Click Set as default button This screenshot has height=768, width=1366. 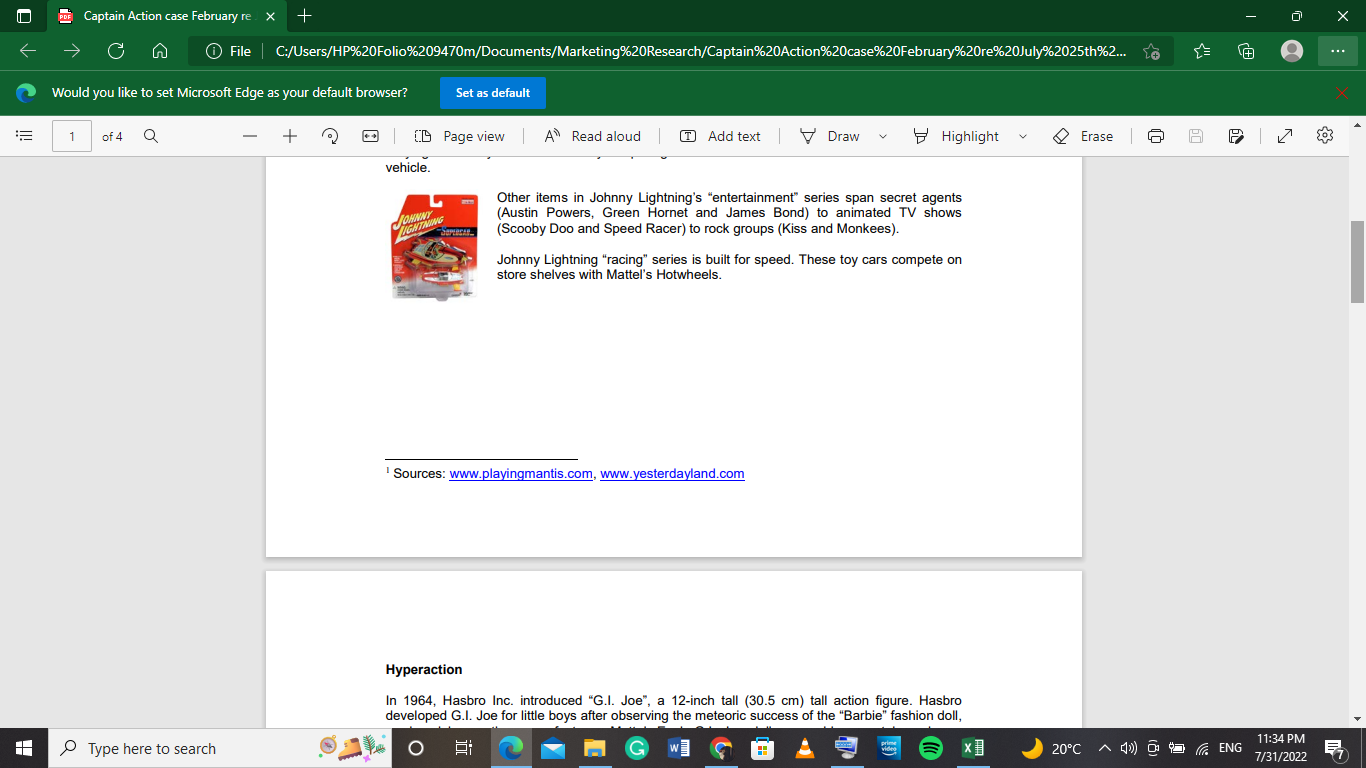click(493, 93)
